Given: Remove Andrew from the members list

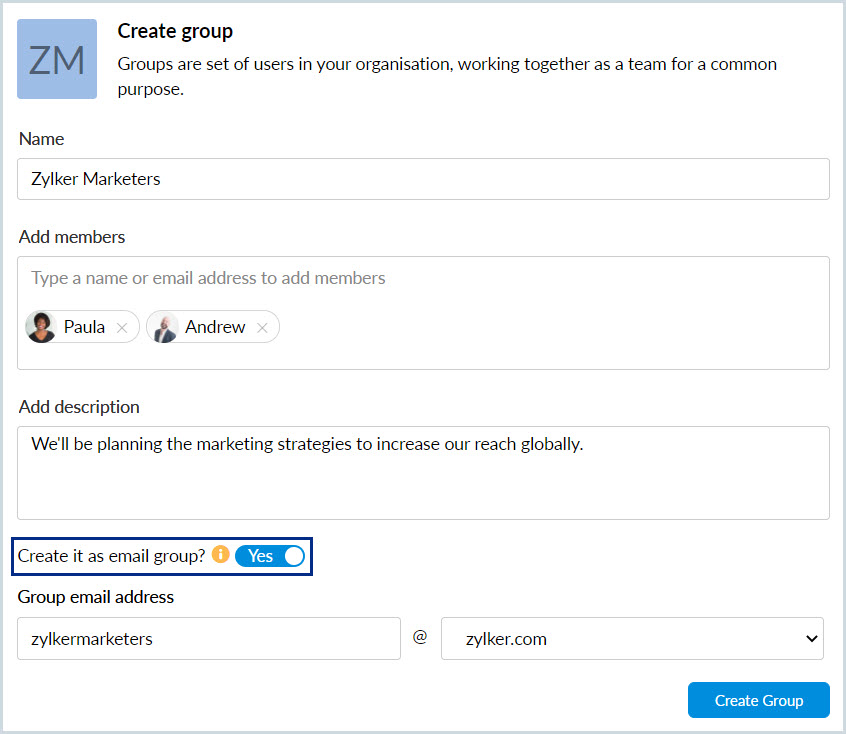Looking at the screenshot, I should pos(262,328).
